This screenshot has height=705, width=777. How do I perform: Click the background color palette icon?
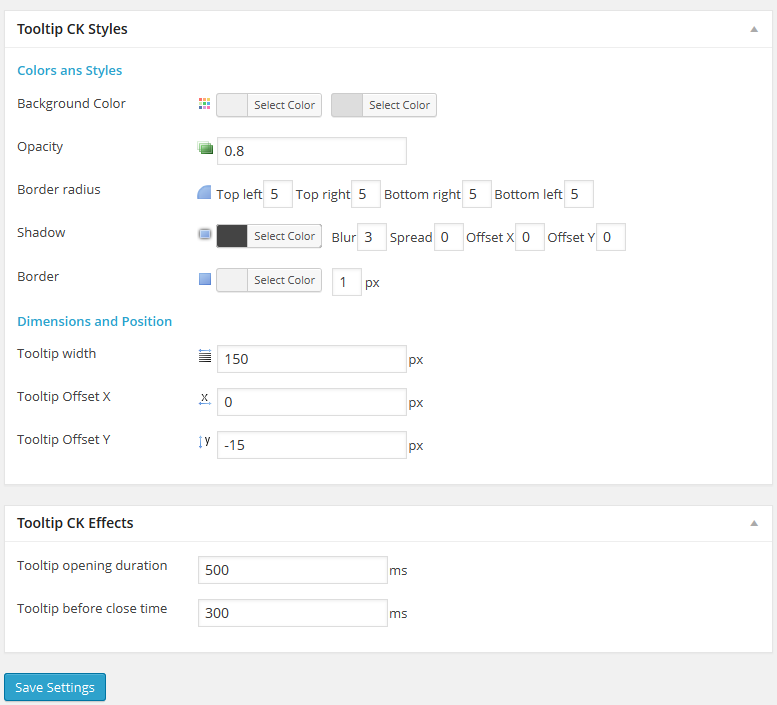click(x=204, y=104)
